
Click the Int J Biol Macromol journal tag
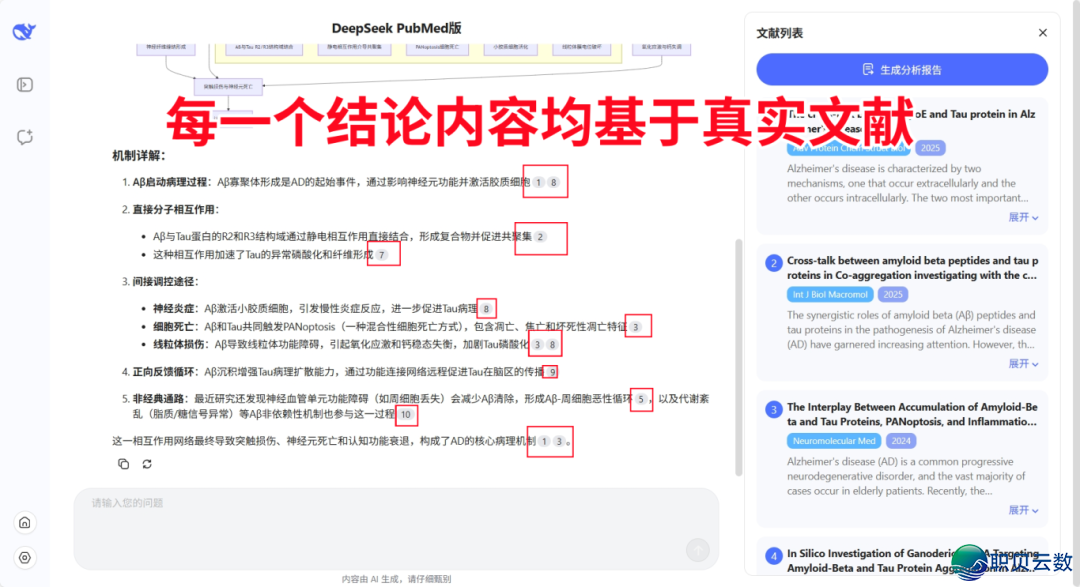click(831, 294)
